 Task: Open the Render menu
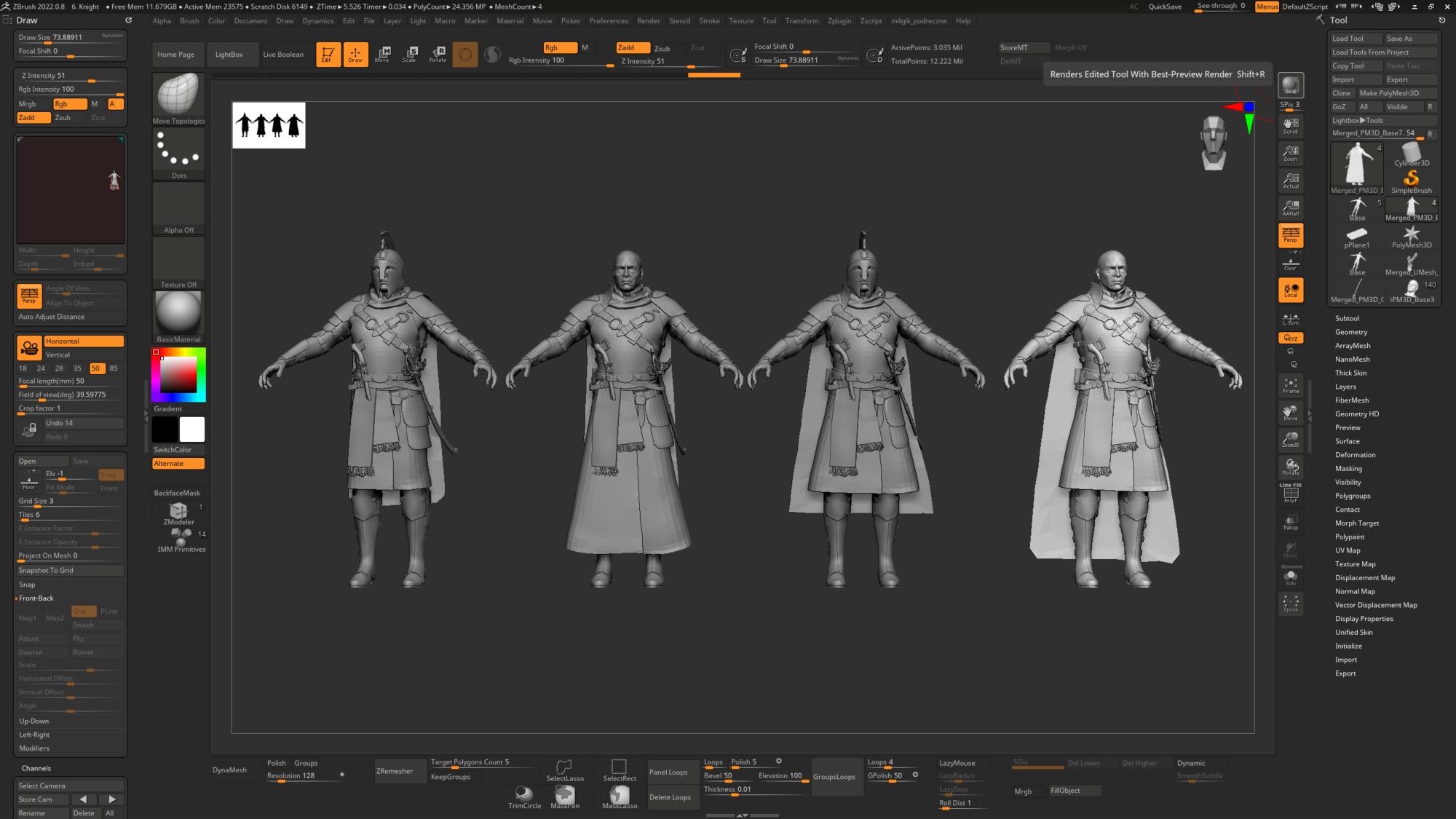coord(648,21)
